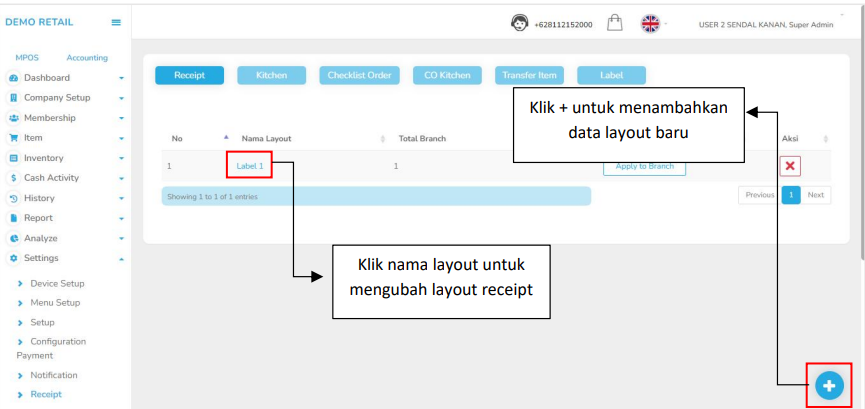
Task: Open Device Setup under Settings
Action: 57,284
